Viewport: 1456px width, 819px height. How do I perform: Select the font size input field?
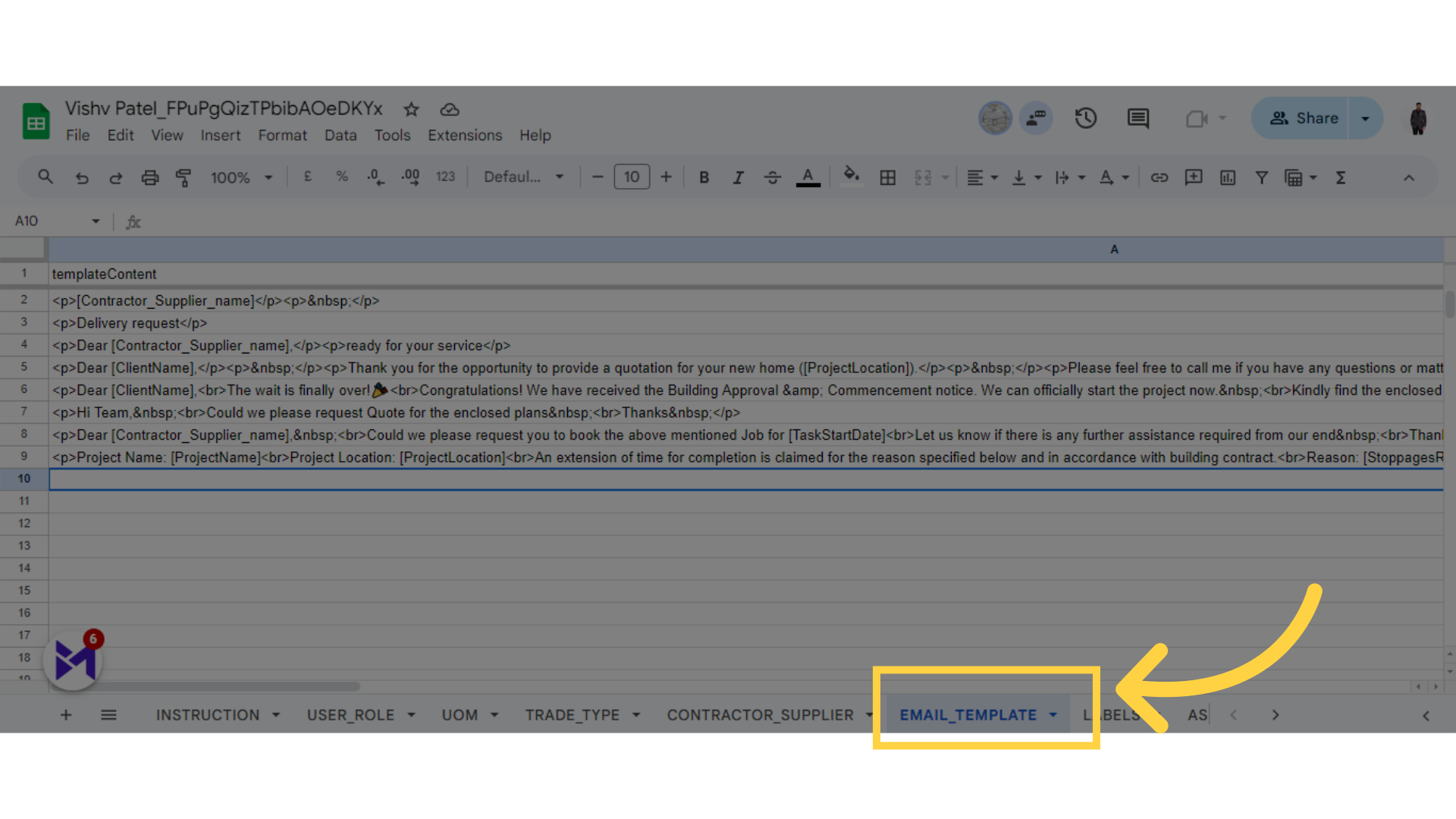(x=631, y=177)
